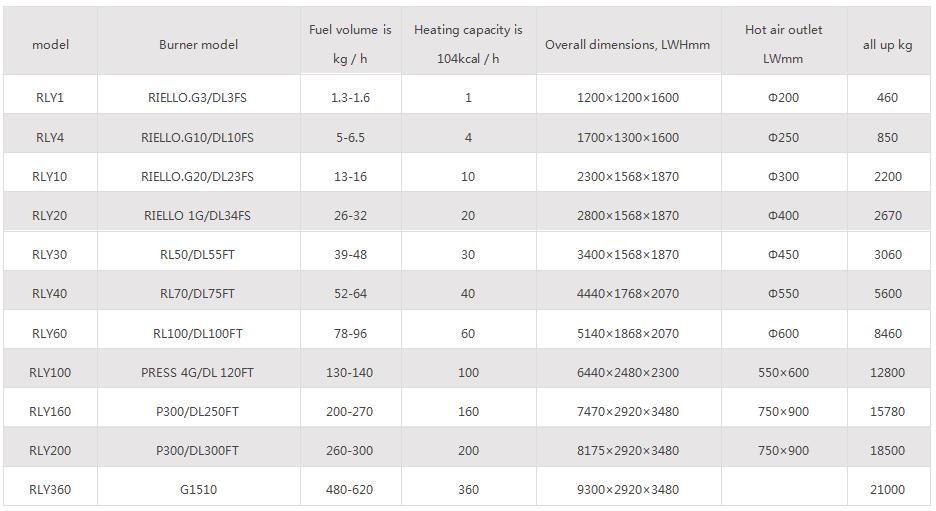Select the 6440×2480×2300 dimensions cell

pos(627,373)
